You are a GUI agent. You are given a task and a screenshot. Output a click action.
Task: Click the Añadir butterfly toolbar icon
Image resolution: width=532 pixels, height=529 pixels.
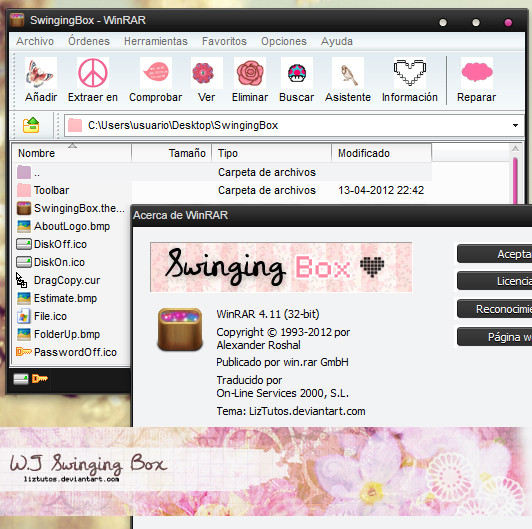[x=41, y=73]
